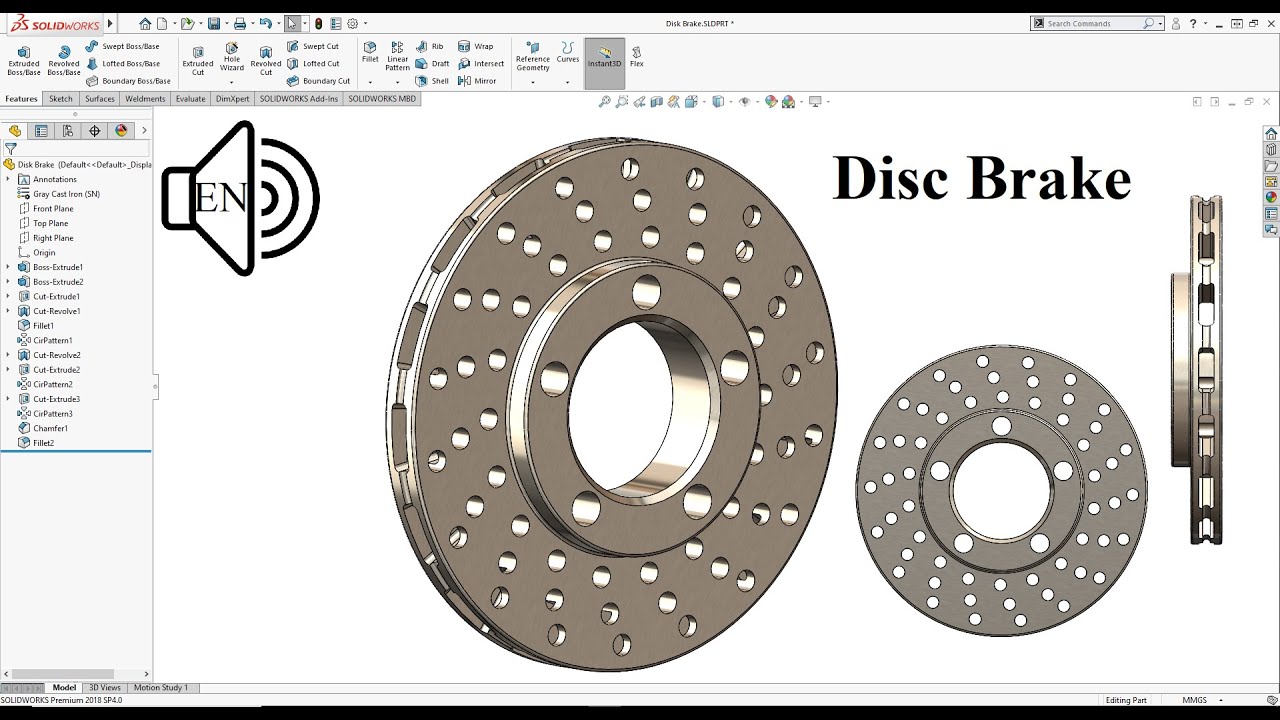Click the Home icon in quick toolbar
The image size is (1280, 720).
point(145,23)
